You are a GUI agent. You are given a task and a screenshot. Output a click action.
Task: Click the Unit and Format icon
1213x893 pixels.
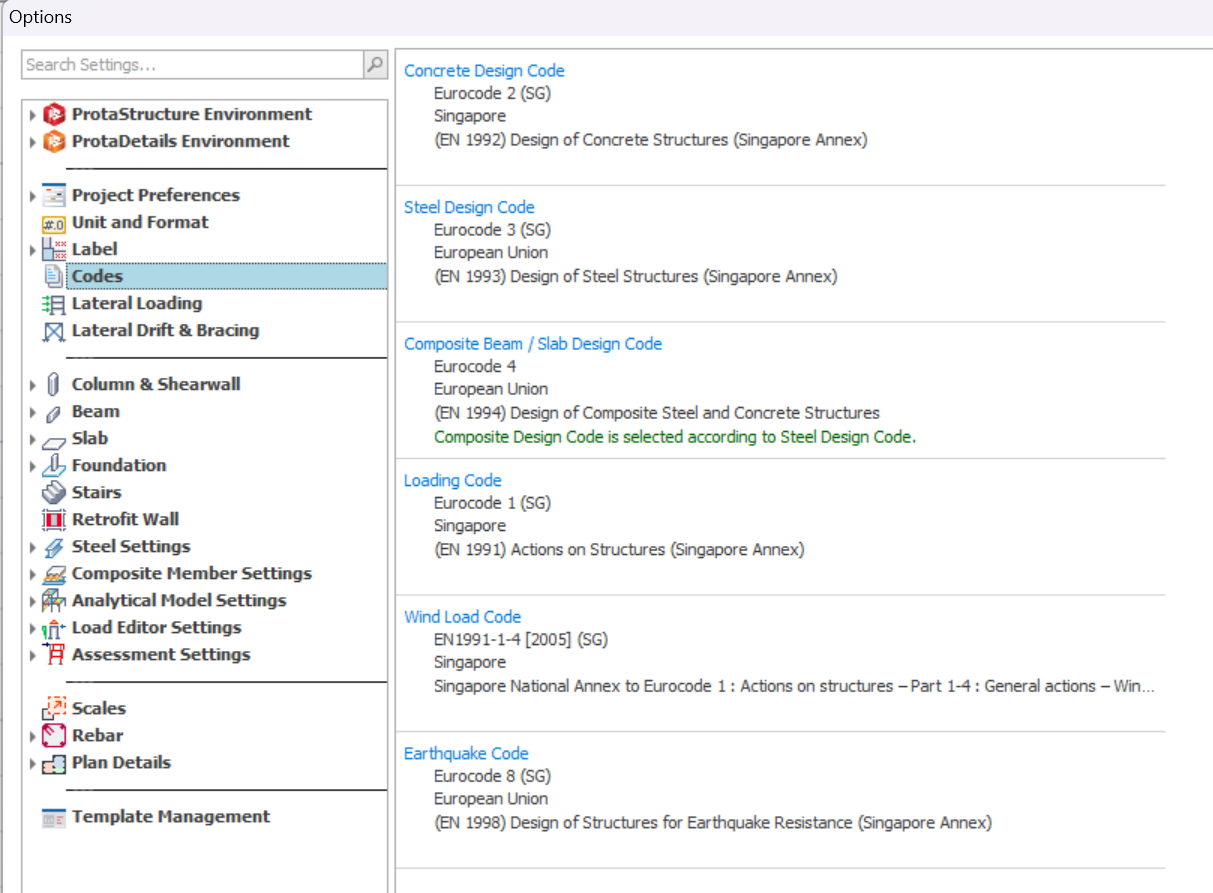point(54,223)
